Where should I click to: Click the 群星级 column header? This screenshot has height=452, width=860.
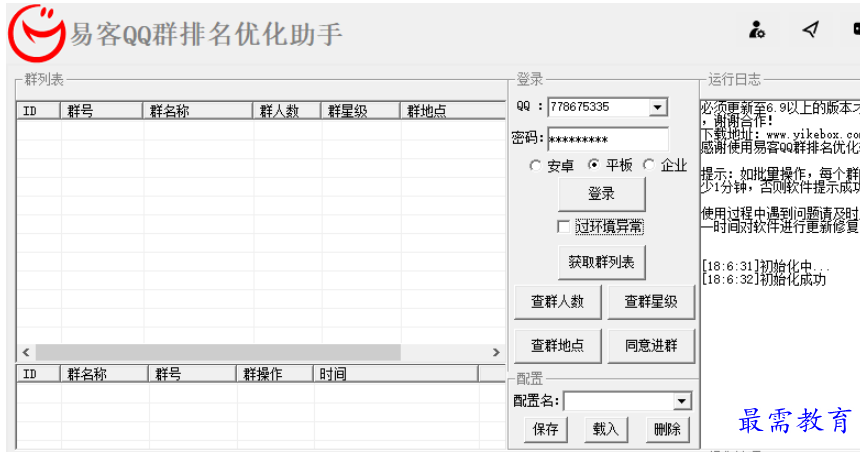pos(360,111)
